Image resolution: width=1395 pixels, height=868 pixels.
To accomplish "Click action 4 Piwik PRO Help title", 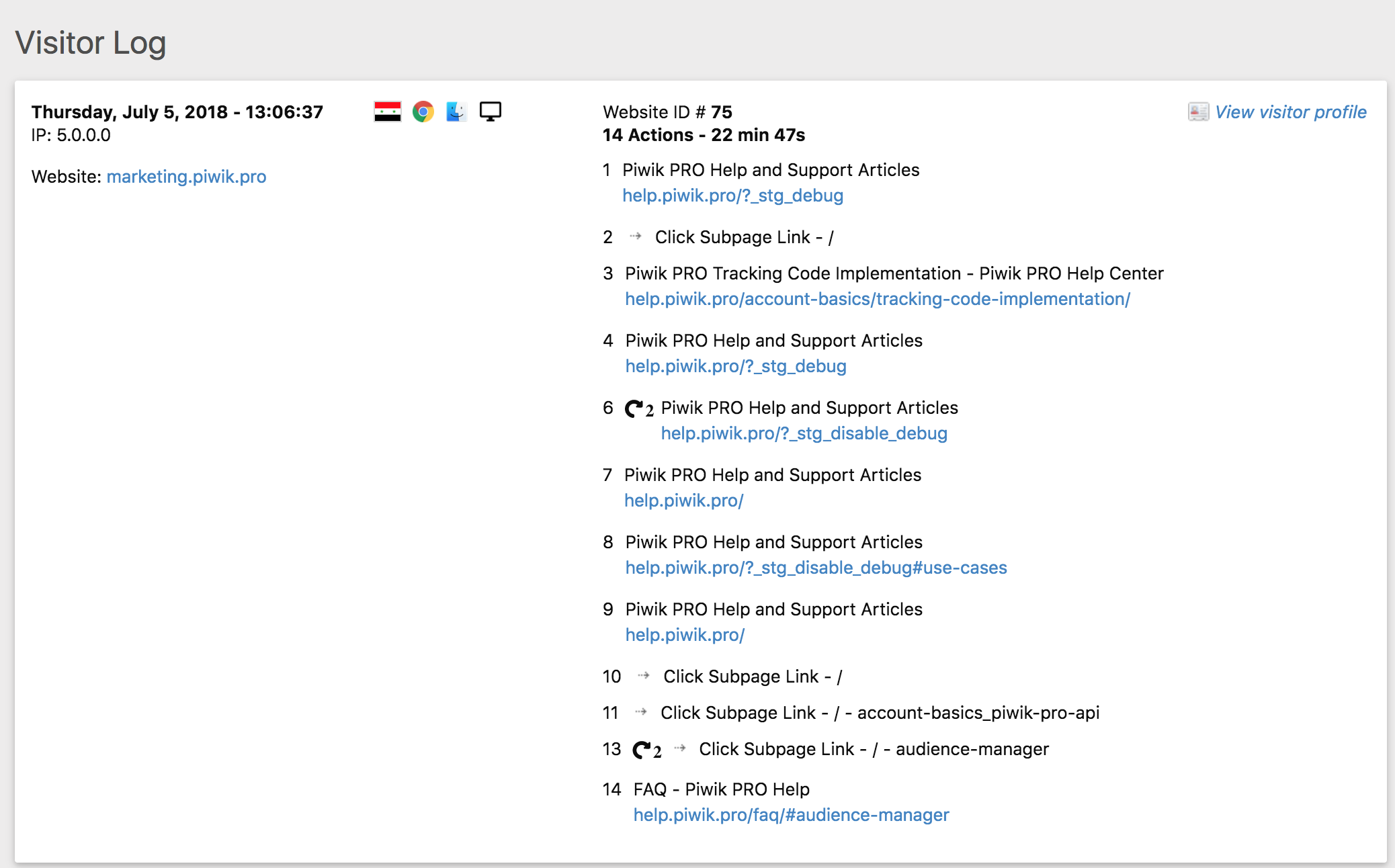I will tap(774, 341).
